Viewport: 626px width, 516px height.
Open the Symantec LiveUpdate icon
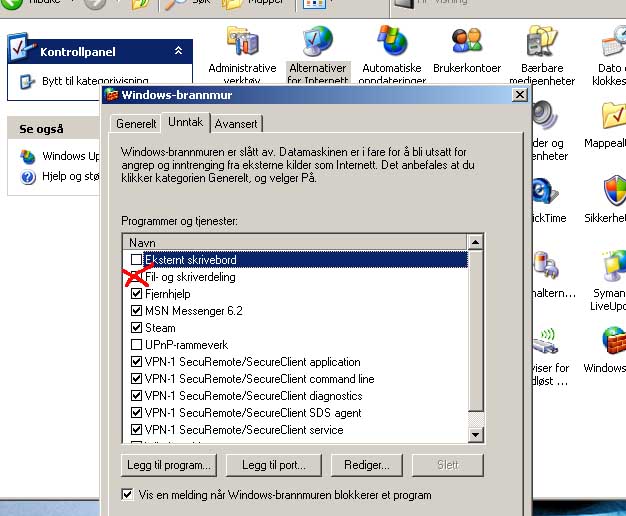click(x=615, y=266)
